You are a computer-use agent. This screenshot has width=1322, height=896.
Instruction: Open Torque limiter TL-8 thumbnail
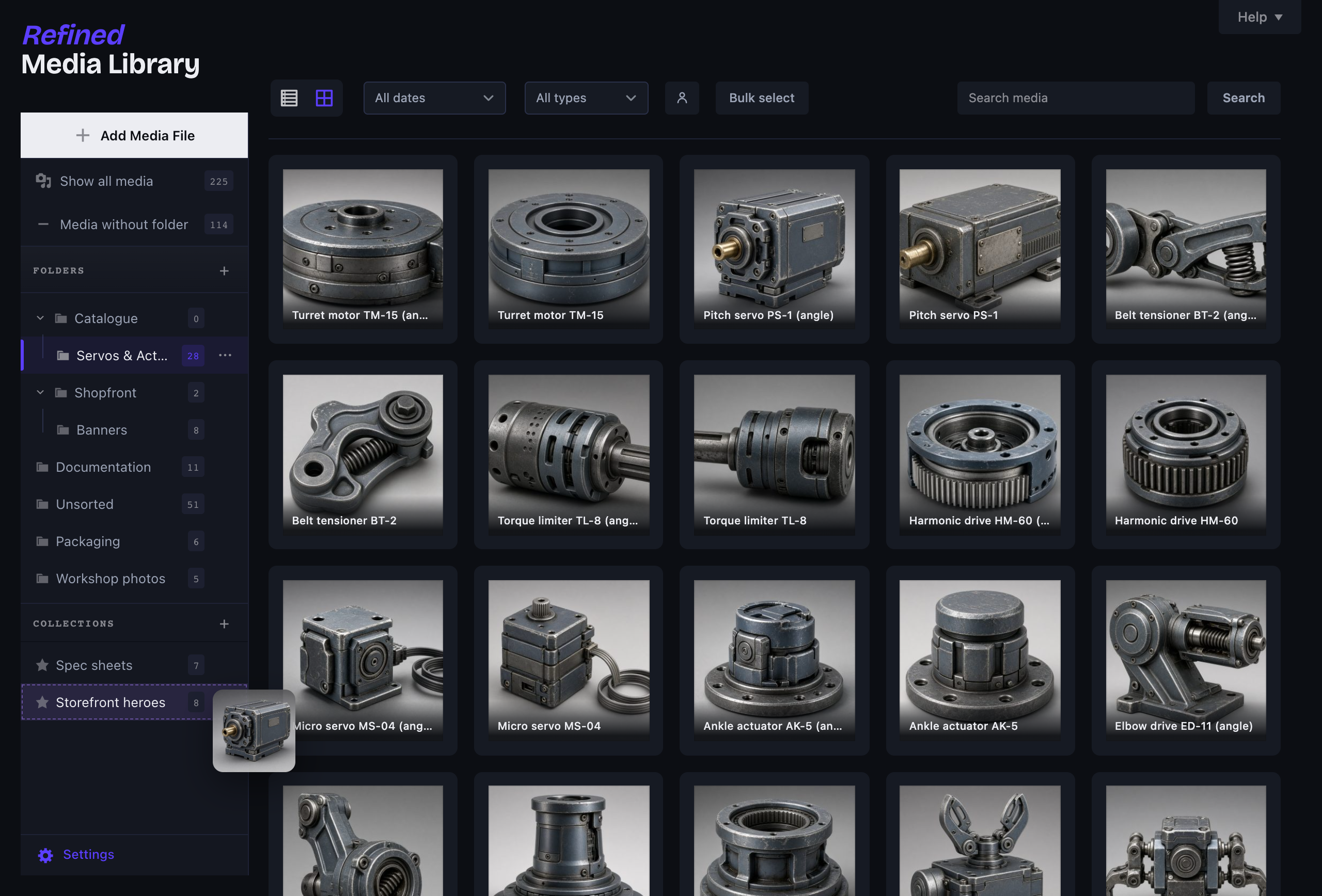(774, 454)
